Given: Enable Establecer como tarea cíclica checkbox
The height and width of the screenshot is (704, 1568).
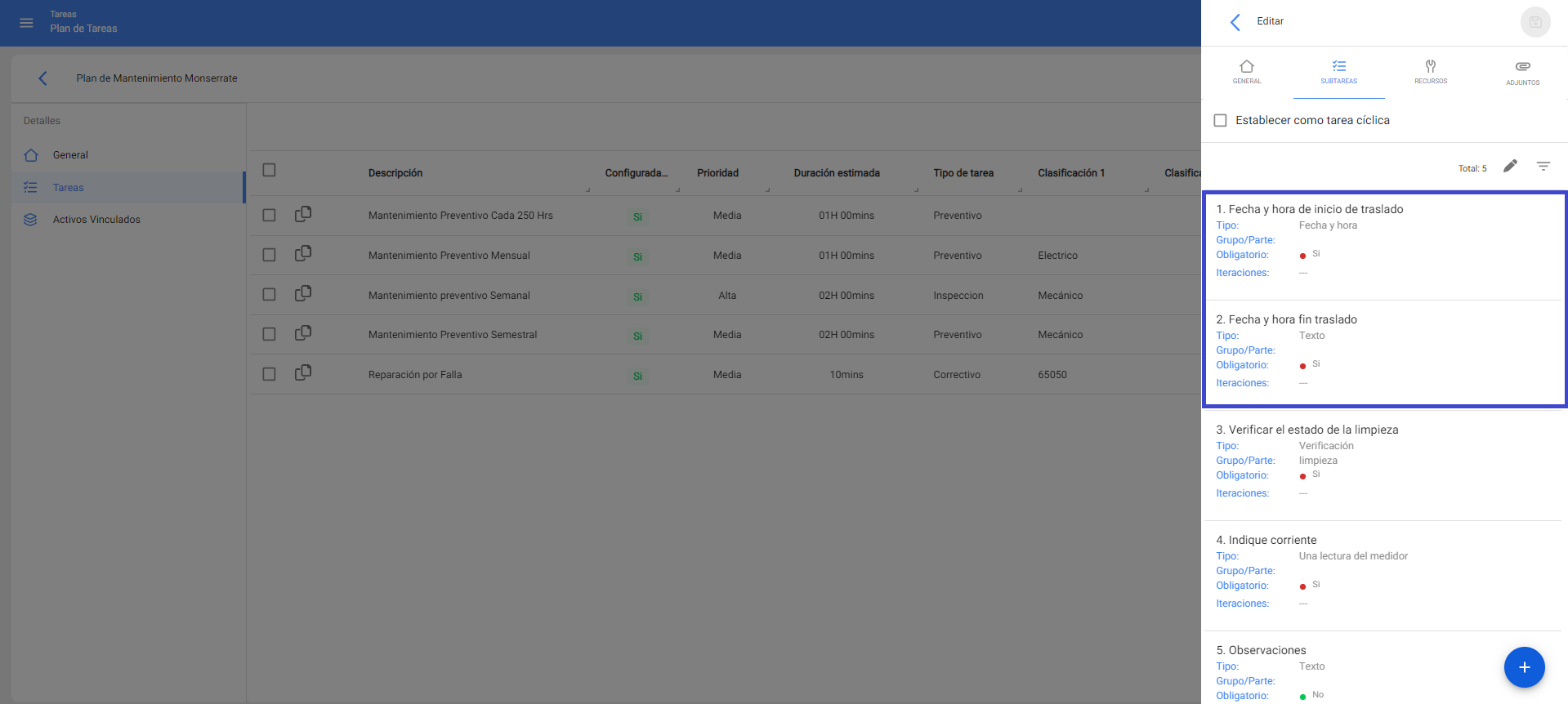Looking at the screenshot, I should [x=1220, y=120].
